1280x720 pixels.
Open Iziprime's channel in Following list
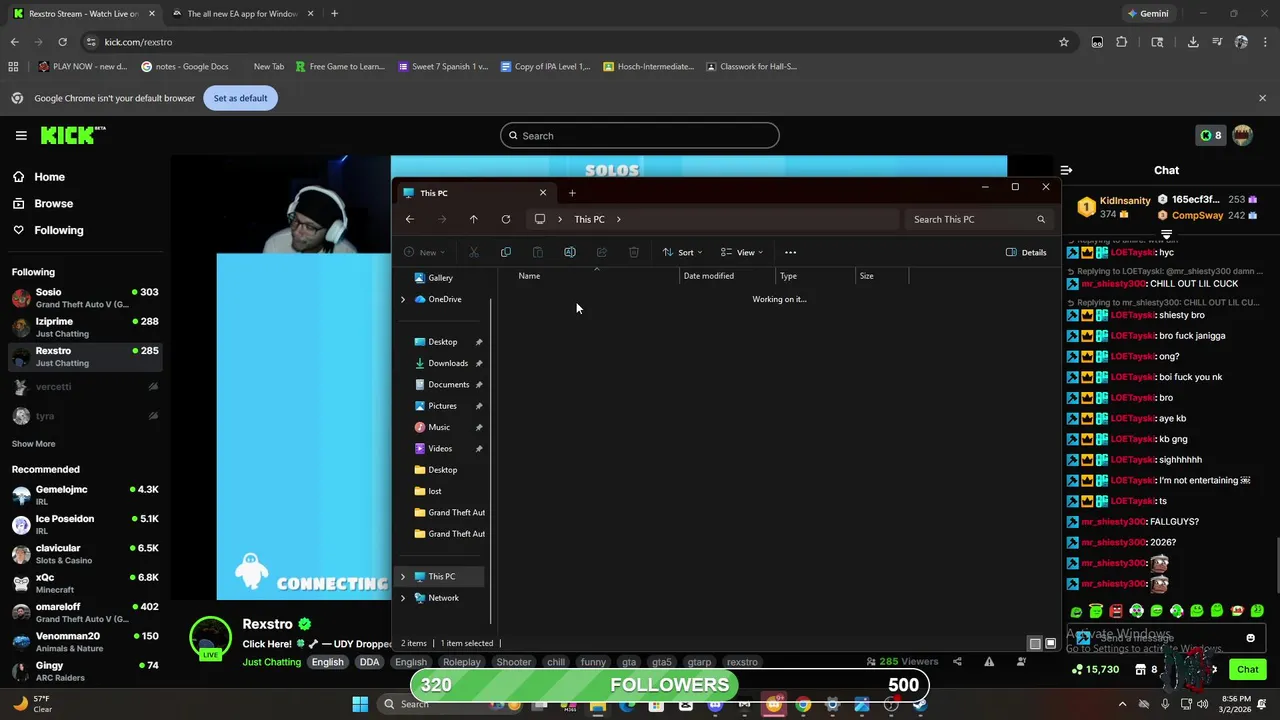pos(85,327)
